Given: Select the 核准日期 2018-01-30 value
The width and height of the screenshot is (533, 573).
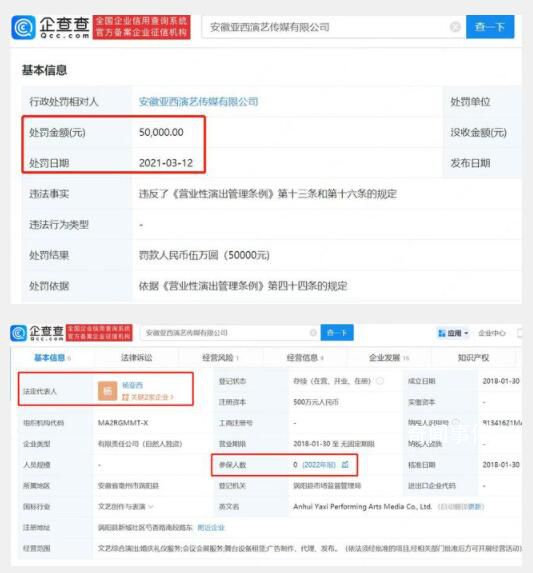Looking at the screenshot, I should pyautogui.click(x=501, y=464).
